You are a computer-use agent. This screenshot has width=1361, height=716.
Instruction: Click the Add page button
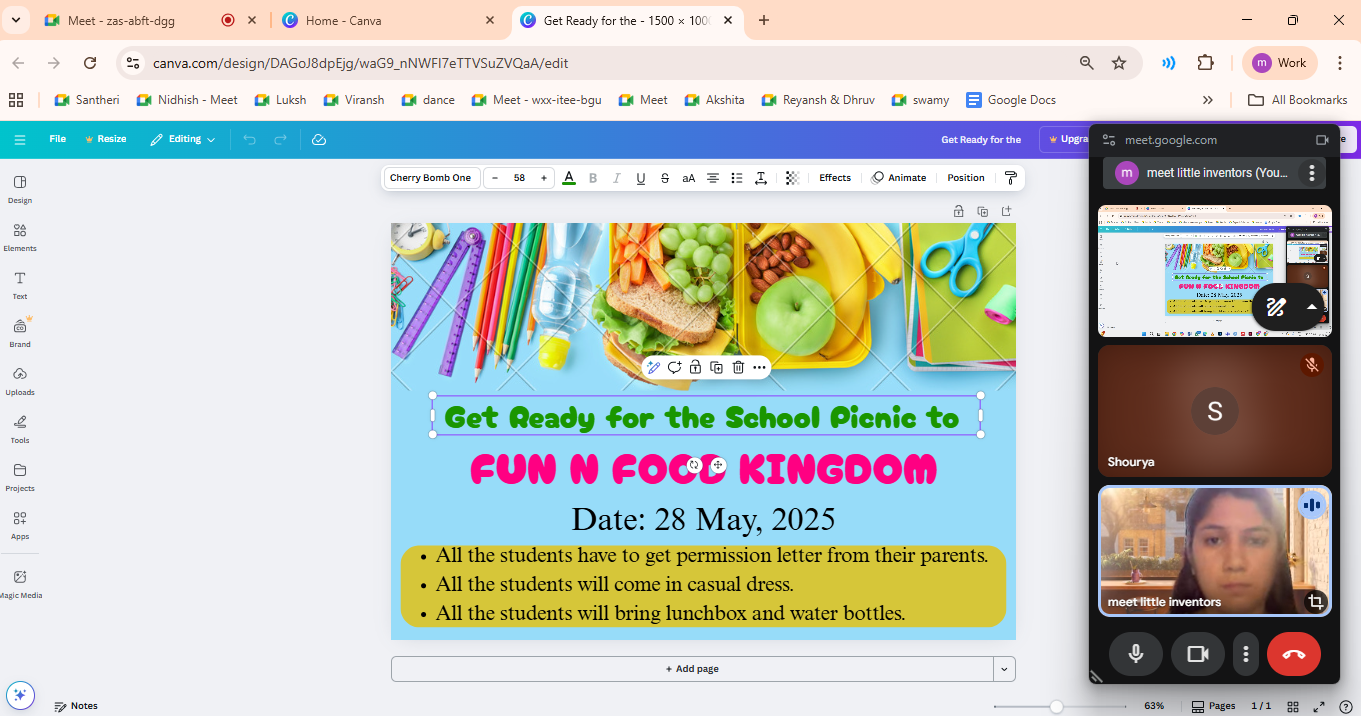point(691,669)
